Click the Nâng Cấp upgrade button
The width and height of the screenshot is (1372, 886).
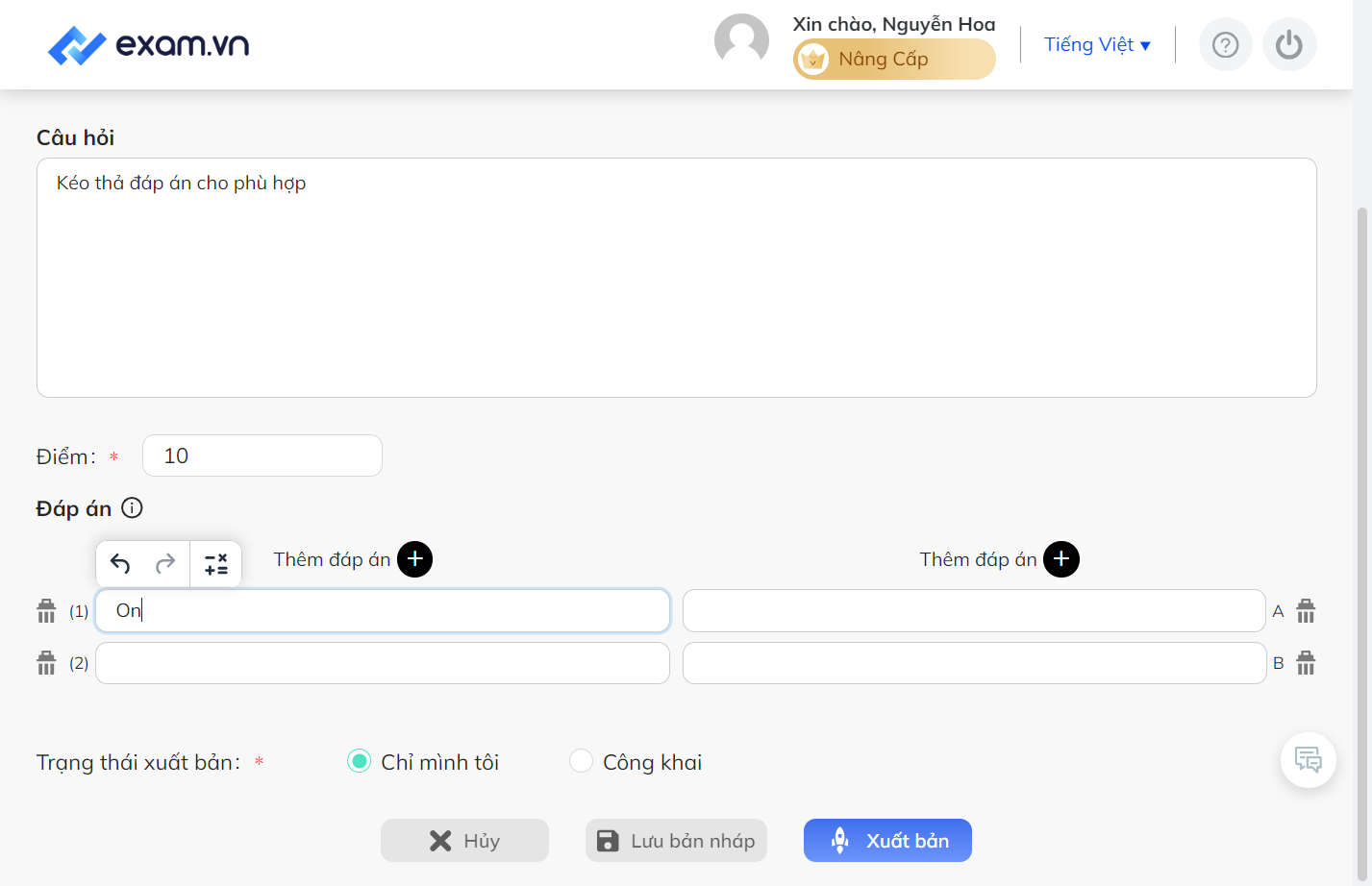pos(894,60)
